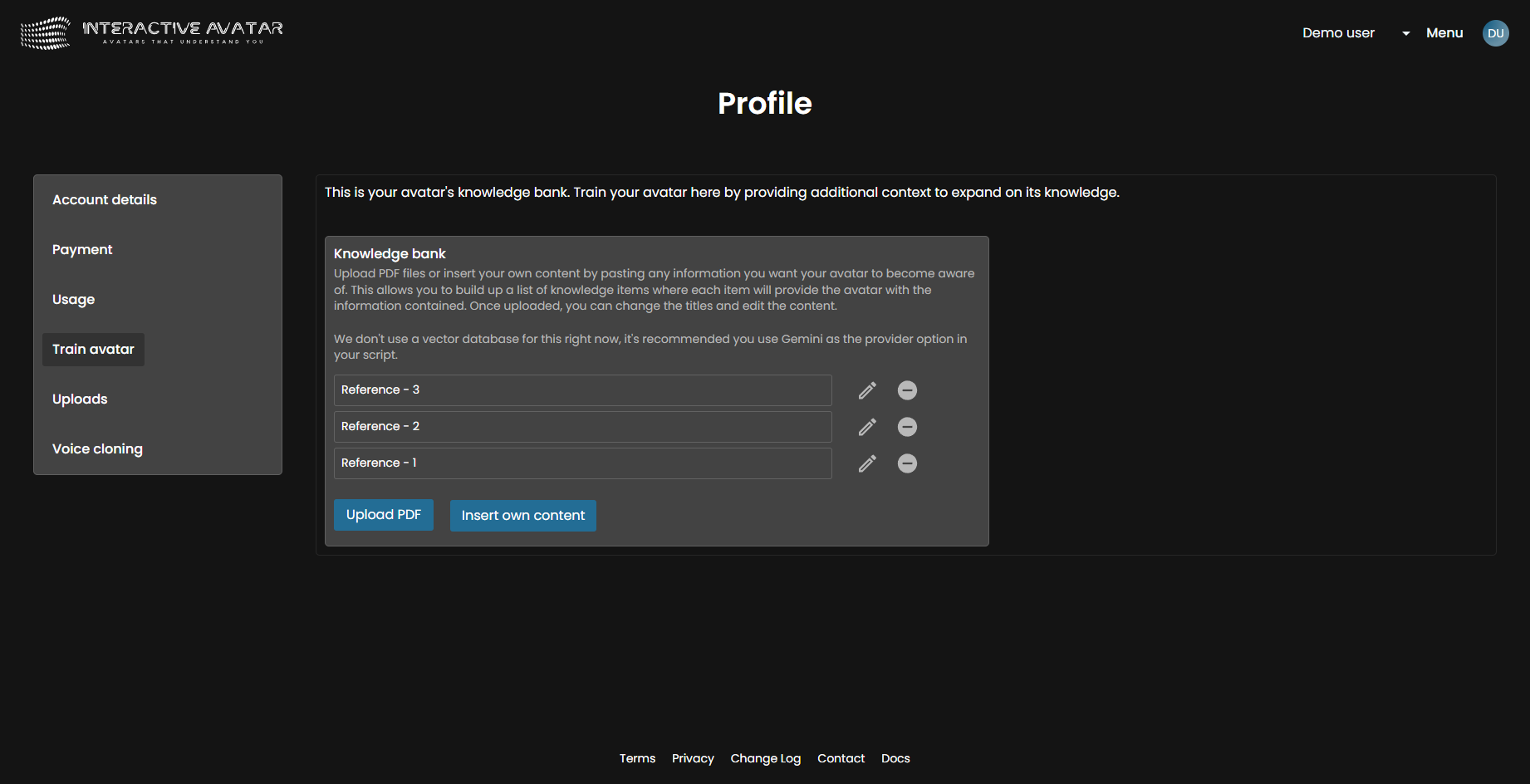
Task: Switch to the Payment section
Action: [82, 250]
